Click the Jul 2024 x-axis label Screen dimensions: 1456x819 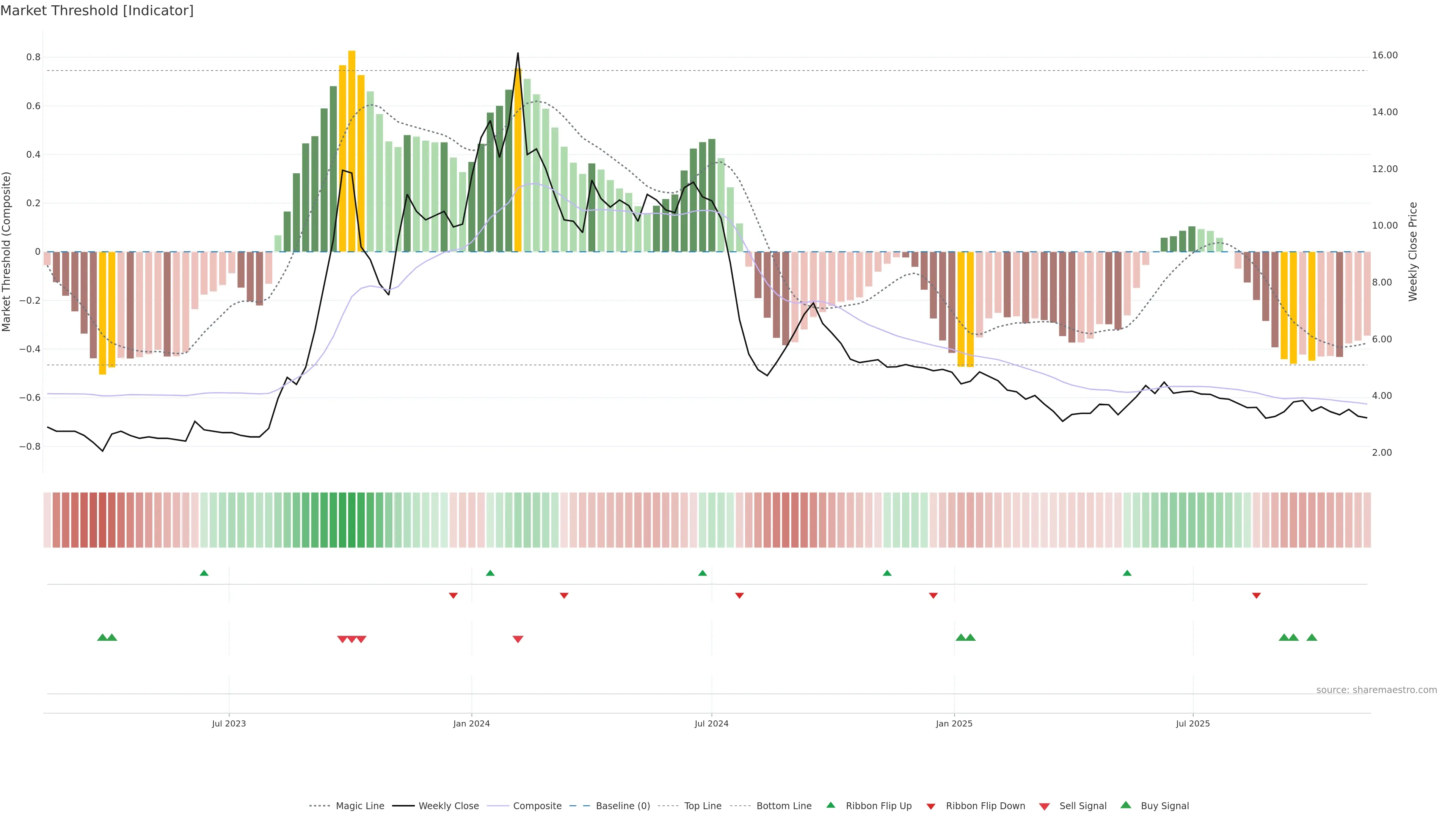click(711, 723)
